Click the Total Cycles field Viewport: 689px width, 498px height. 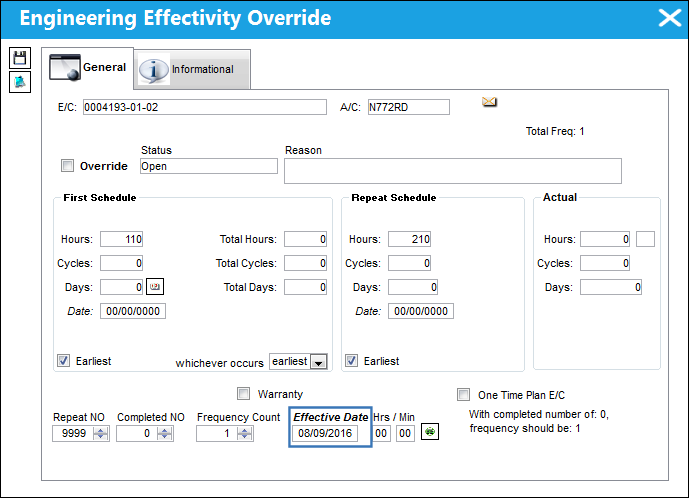click(305, 263)
